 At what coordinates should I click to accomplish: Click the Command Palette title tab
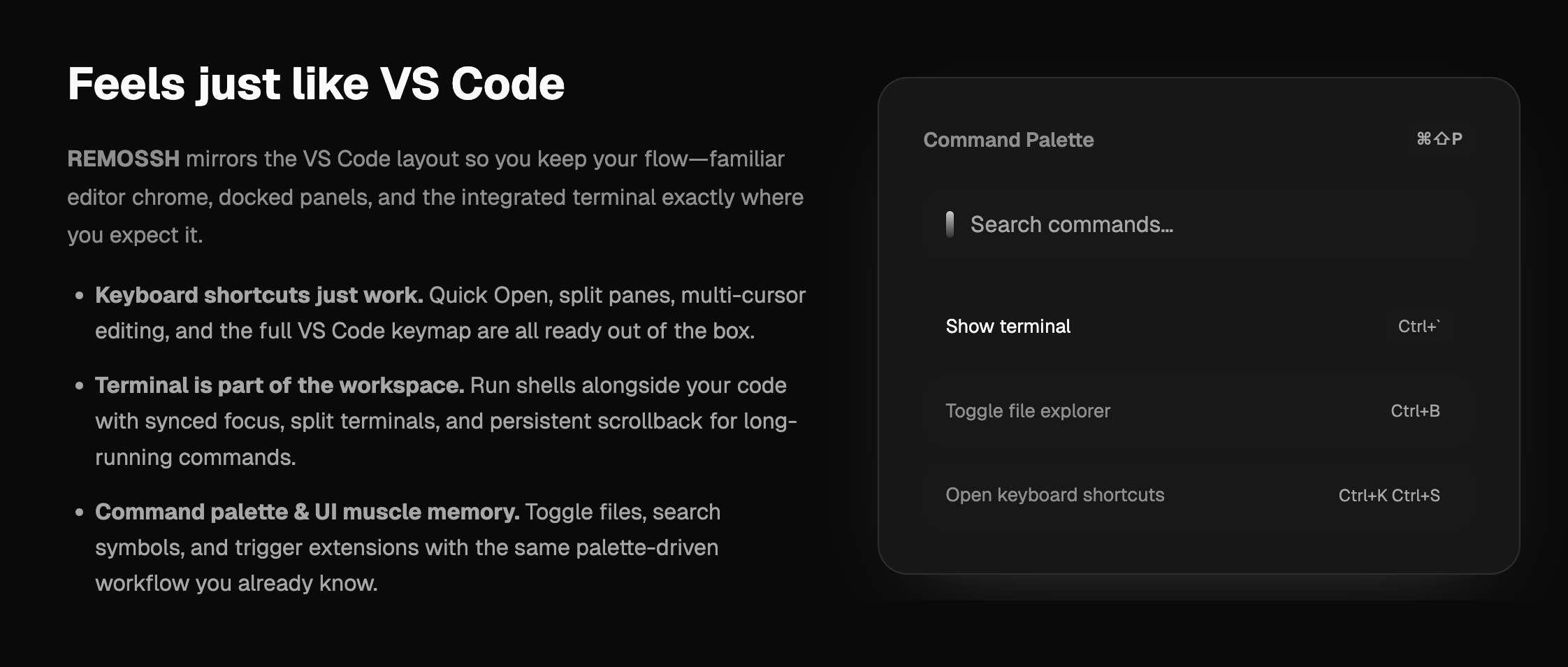pyautogui.click(x=1008, y=140)
